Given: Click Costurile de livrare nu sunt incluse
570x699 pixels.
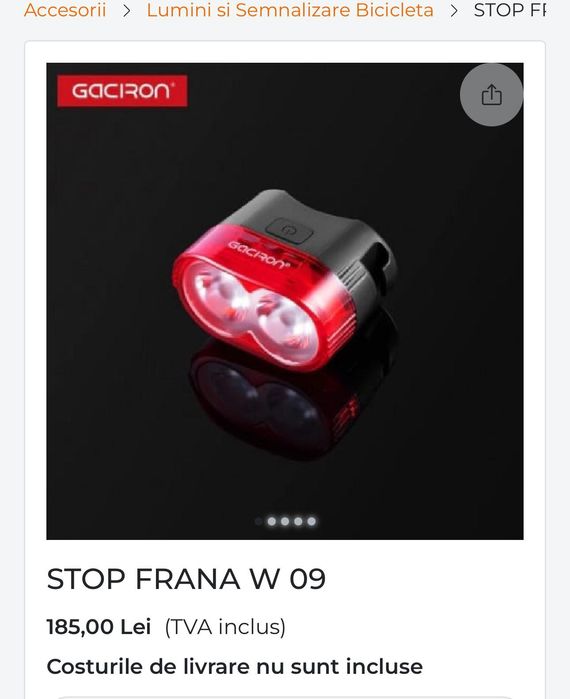Looking at the screenshot, I should [235, 667].
